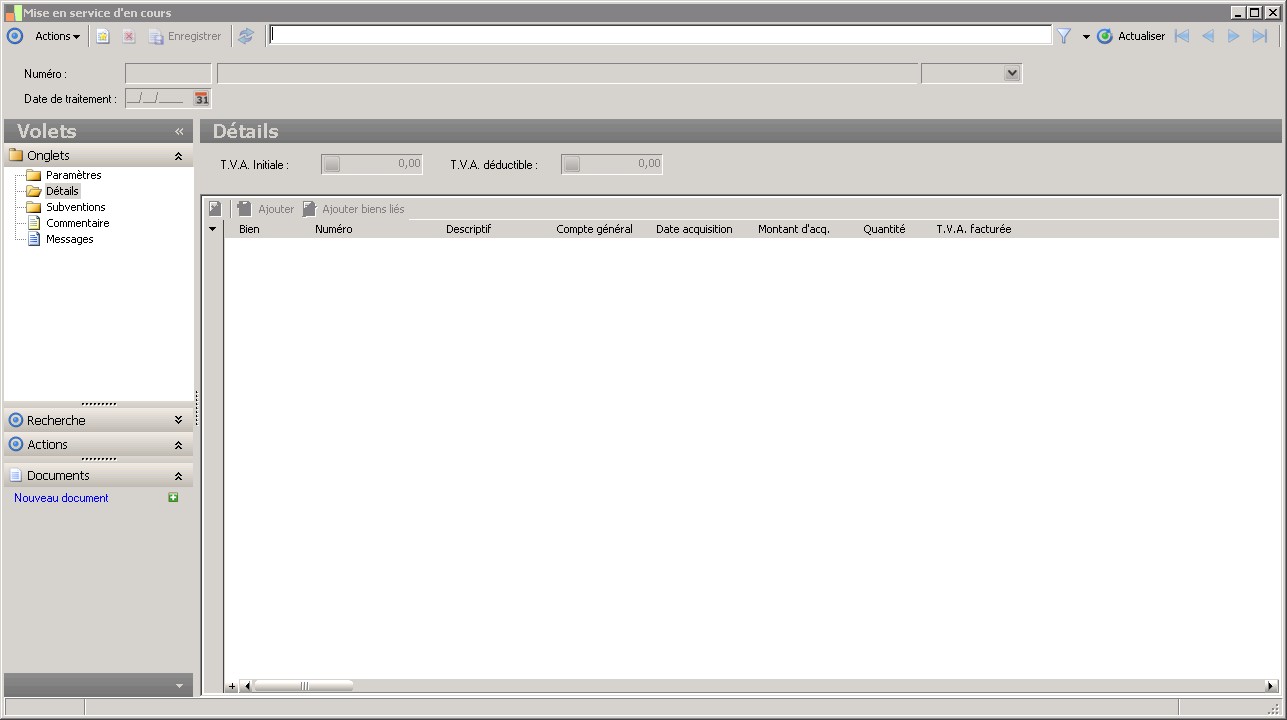
Task: Go to the next record
Action: tap(1234, 36)
